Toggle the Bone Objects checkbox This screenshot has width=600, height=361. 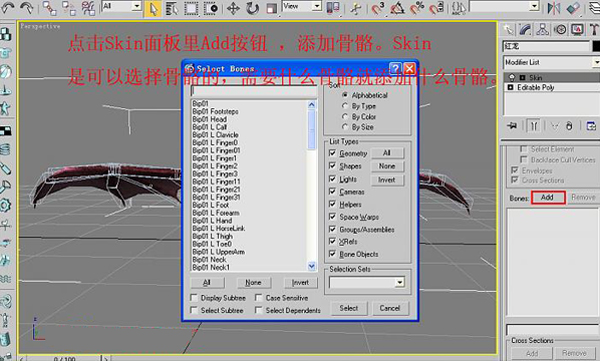click(x=333, y=254)
